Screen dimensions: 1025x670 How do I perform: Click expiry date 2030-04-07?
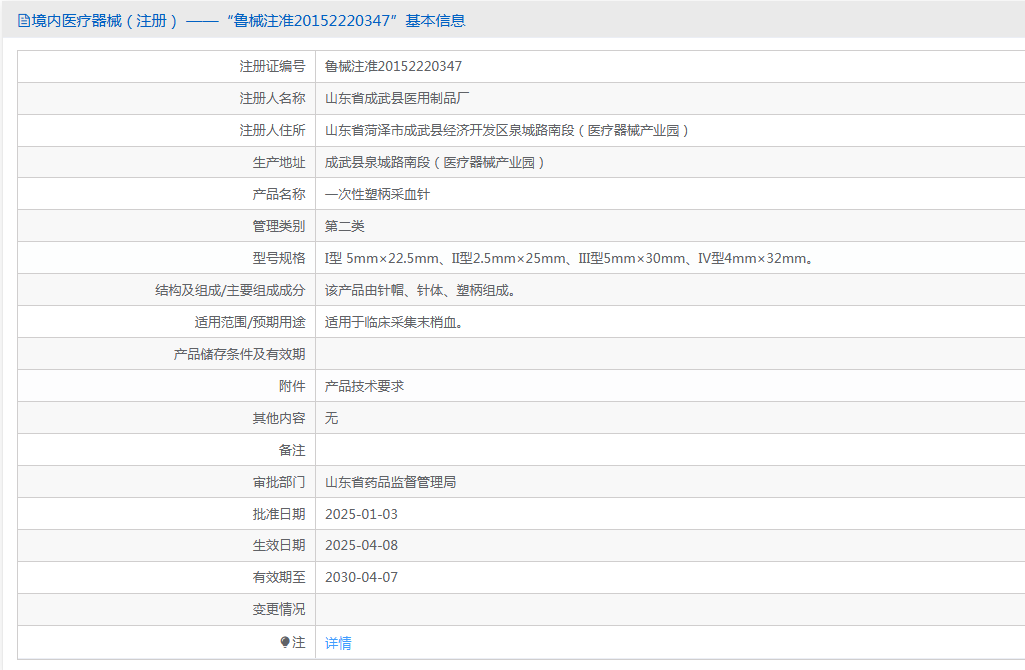point(361,578)
